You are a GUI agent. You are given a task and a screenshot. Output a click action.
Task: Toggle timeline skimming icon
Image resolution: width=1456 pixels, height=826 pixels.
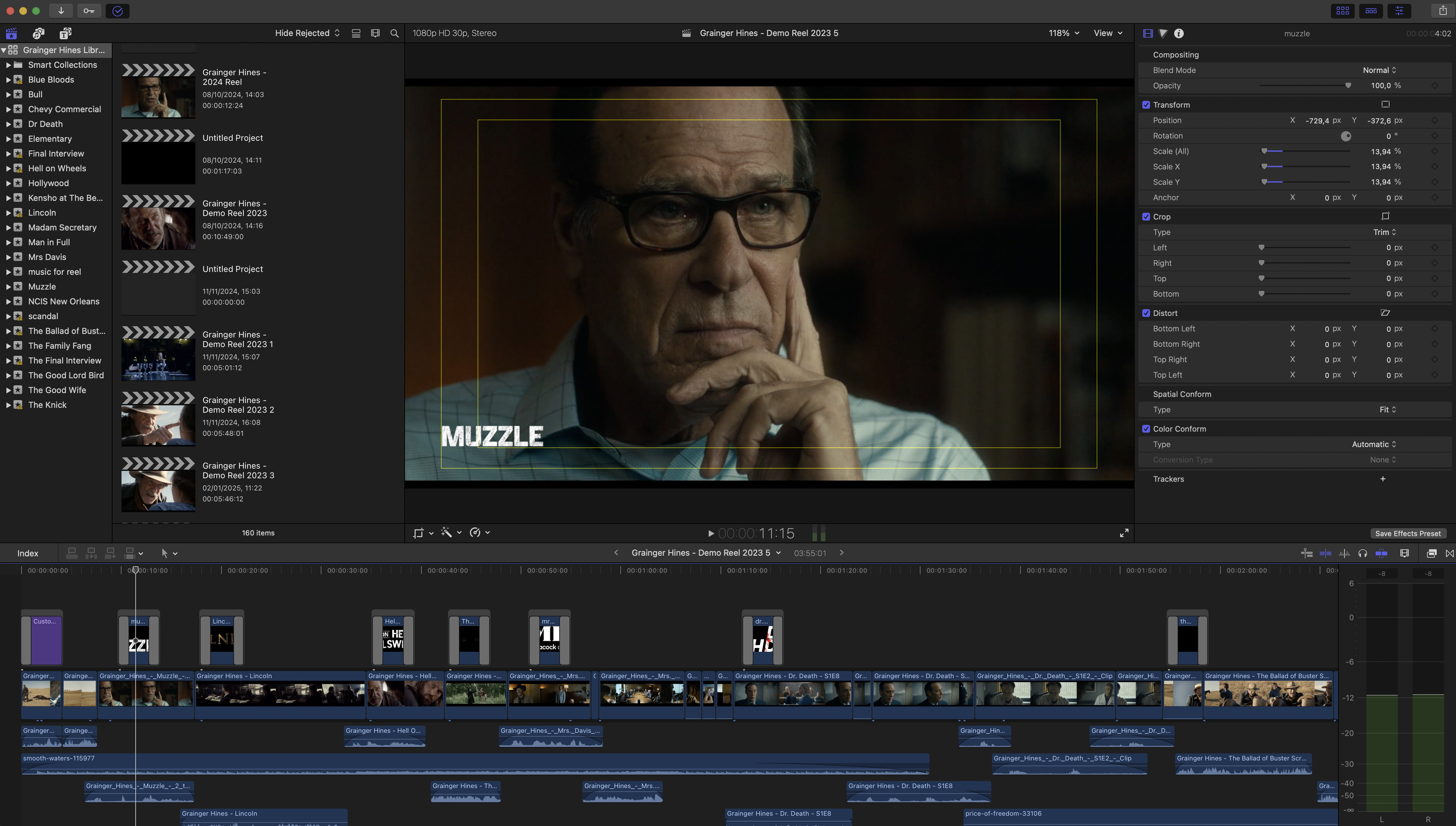coord(1326,553)
